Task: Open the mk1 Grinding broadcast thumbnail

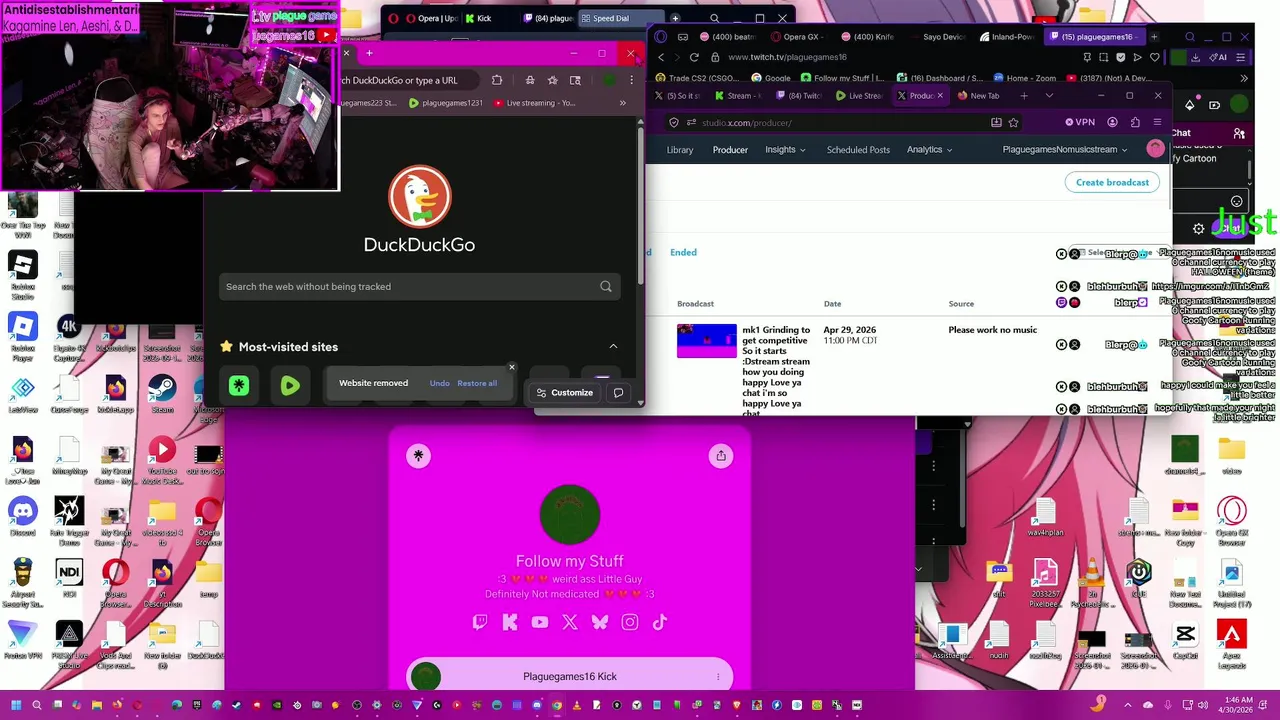Action: click(x=706, y=340)
